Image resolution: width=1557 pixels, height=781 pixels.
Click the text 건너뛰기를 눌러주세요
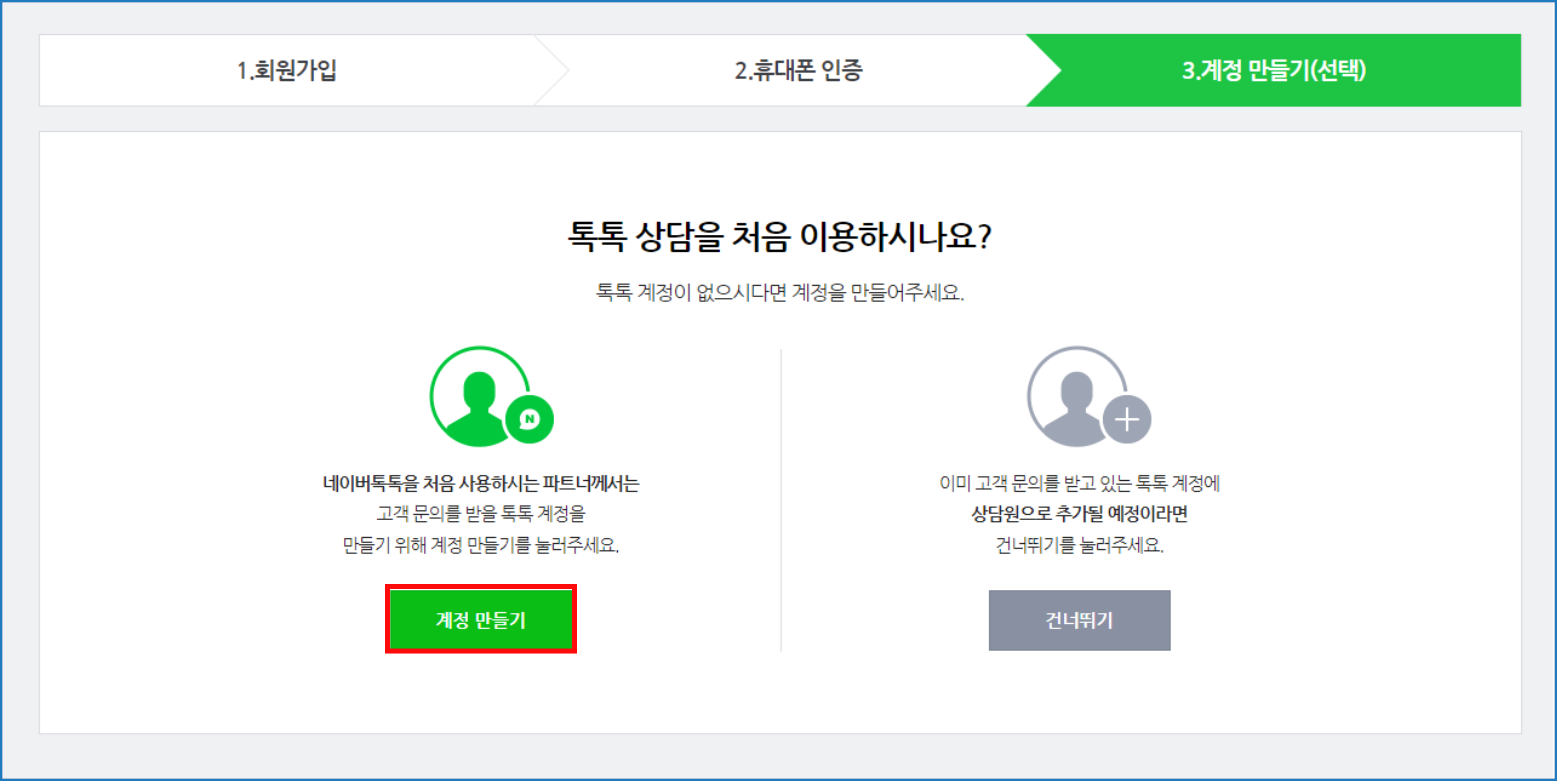tap(1079, 547)
